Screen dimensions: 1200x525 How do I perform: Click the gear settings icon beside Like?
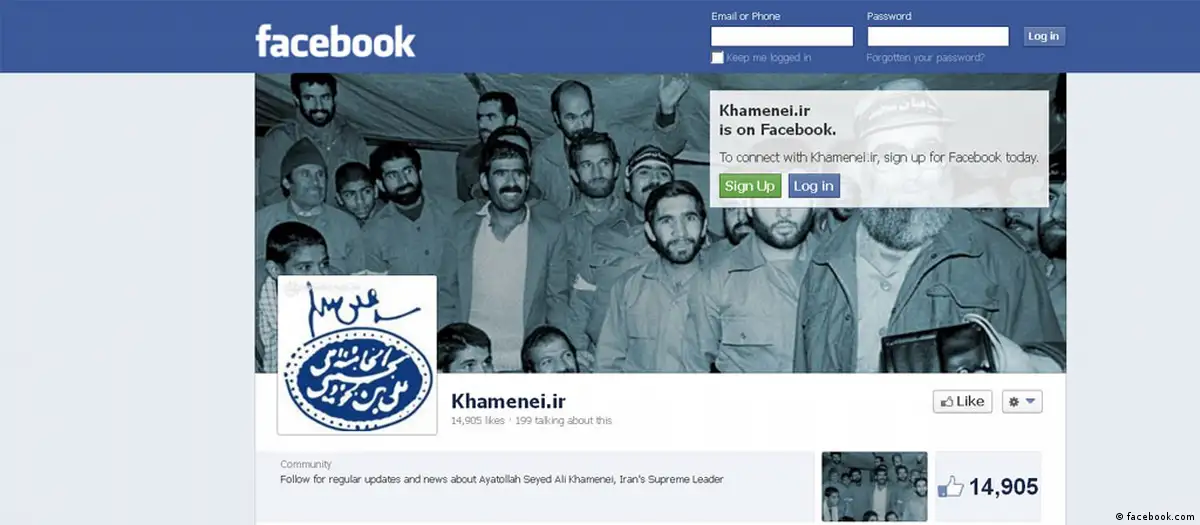point(1014,401)
